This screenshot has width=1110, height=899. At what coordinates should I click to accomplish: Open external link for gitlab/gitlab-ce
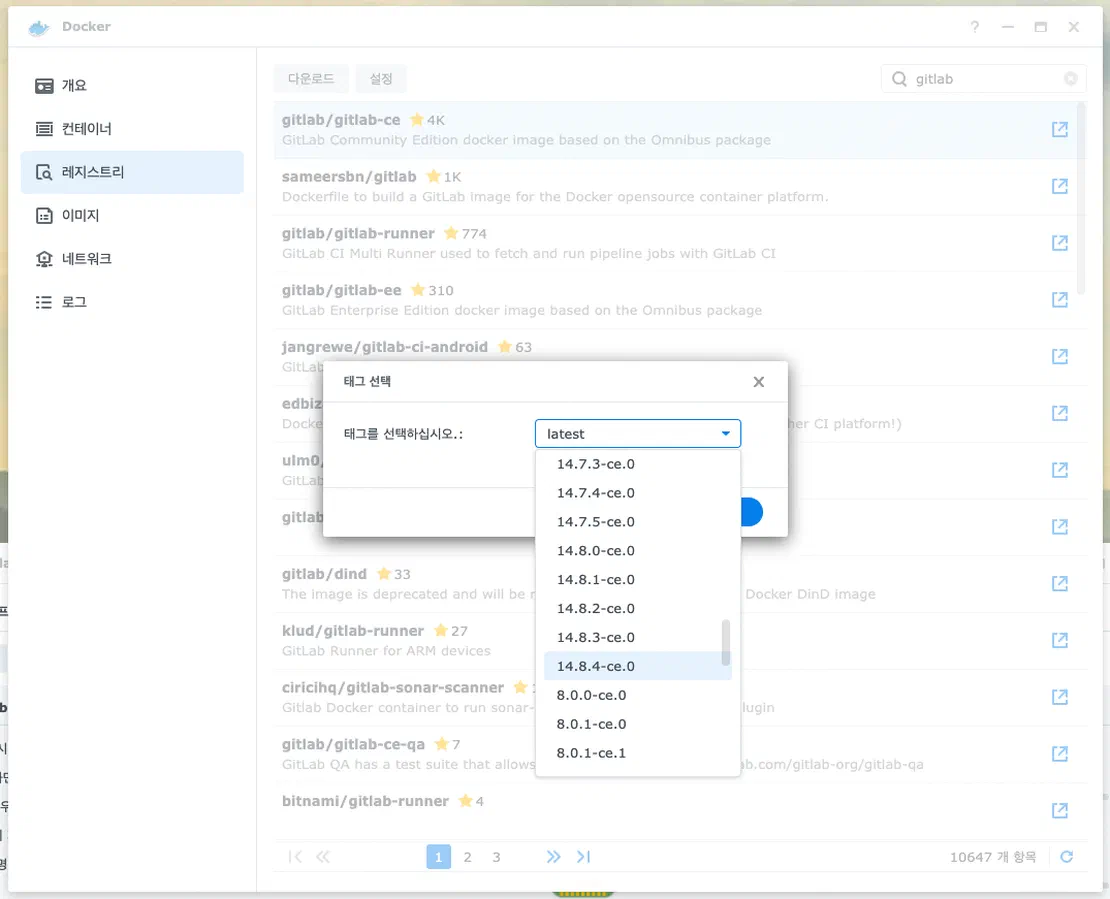[1059, 129]
